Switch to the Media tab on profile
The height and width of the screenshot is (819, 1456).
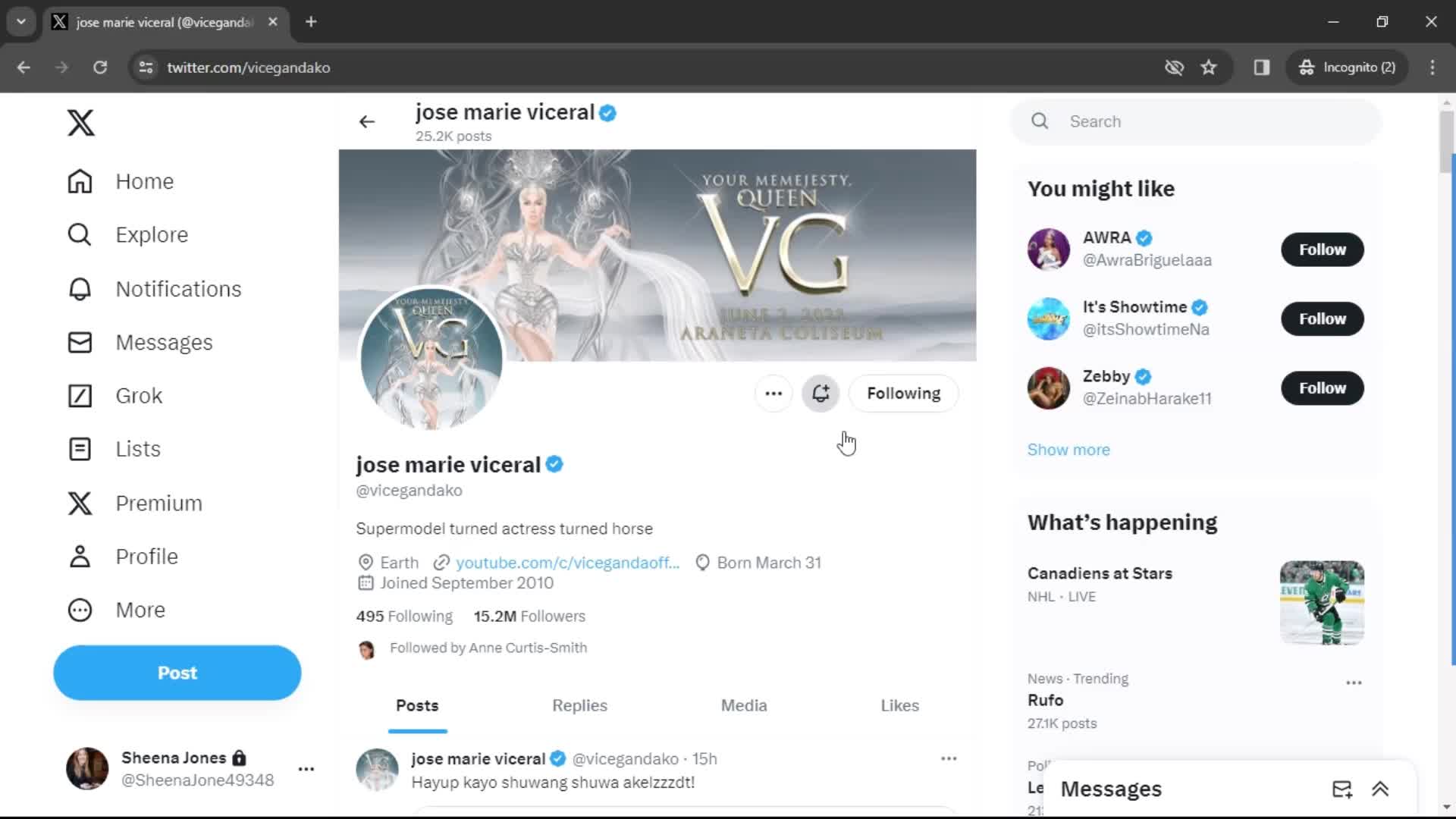tap(745, 706)
